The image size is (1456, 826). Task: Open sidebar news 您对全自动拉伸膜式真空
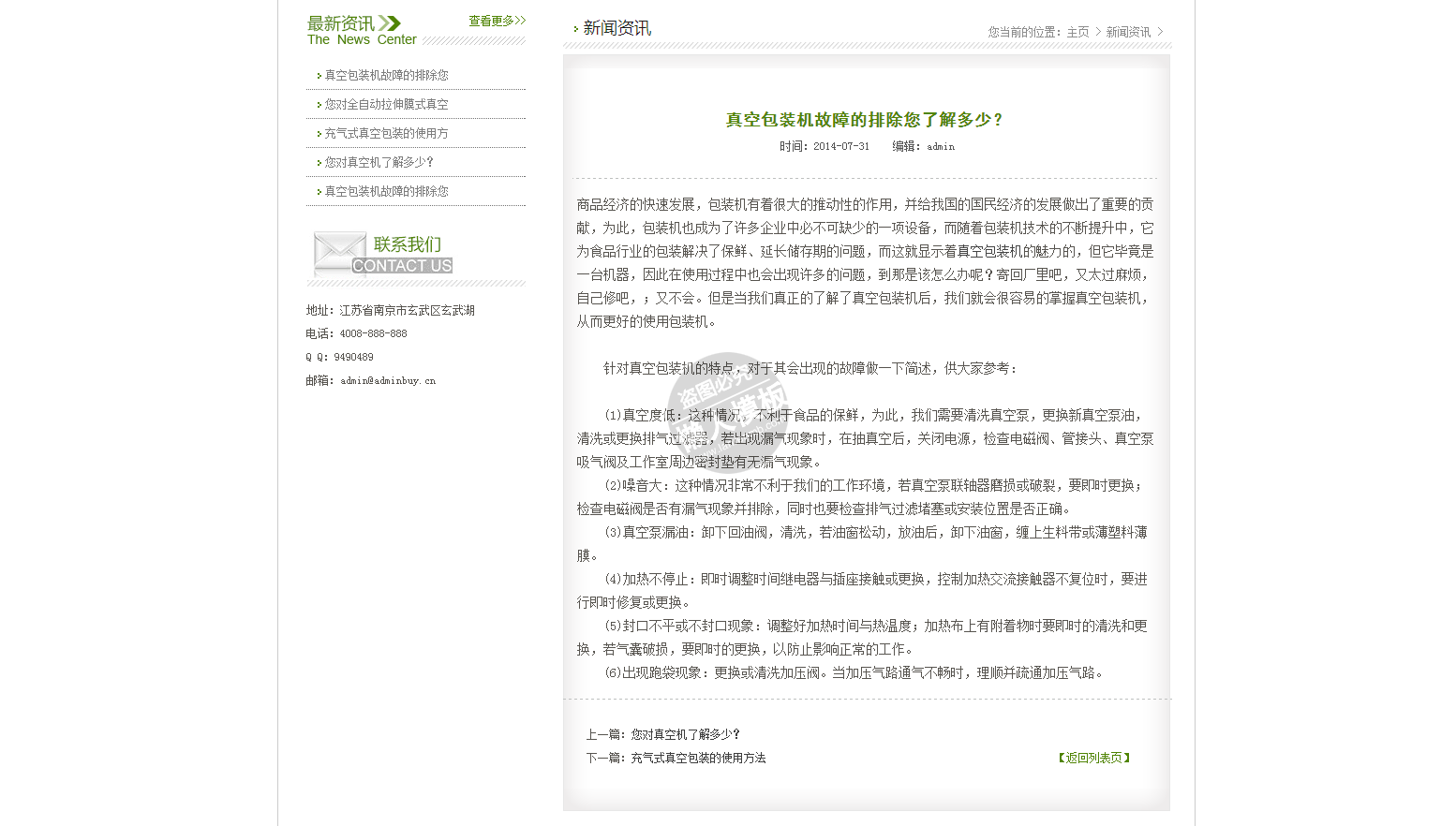tap(386, 105)
